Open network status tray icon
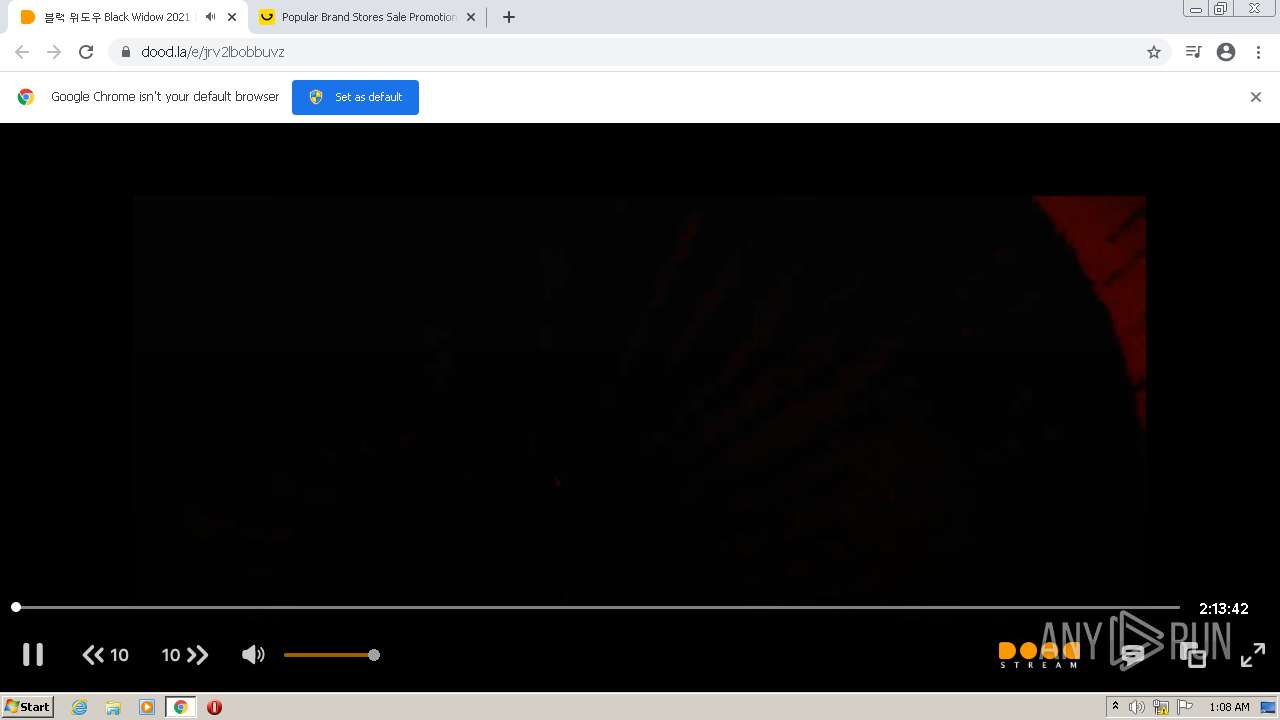This screenshot has height=720, width=1280. tap(1161, 707)
